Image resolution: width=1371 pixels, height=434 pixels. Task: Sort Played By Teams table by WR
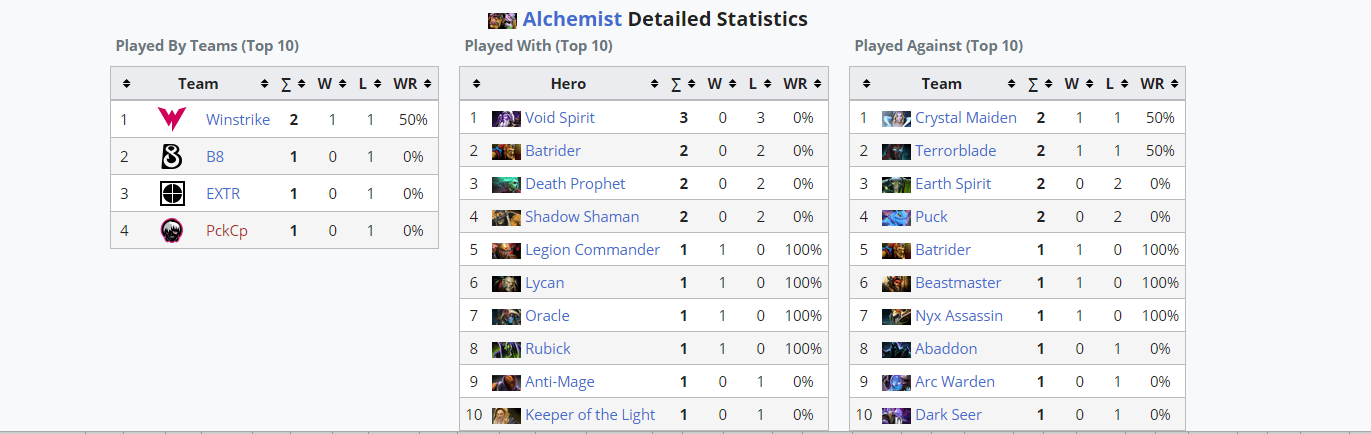pos(411,84)
